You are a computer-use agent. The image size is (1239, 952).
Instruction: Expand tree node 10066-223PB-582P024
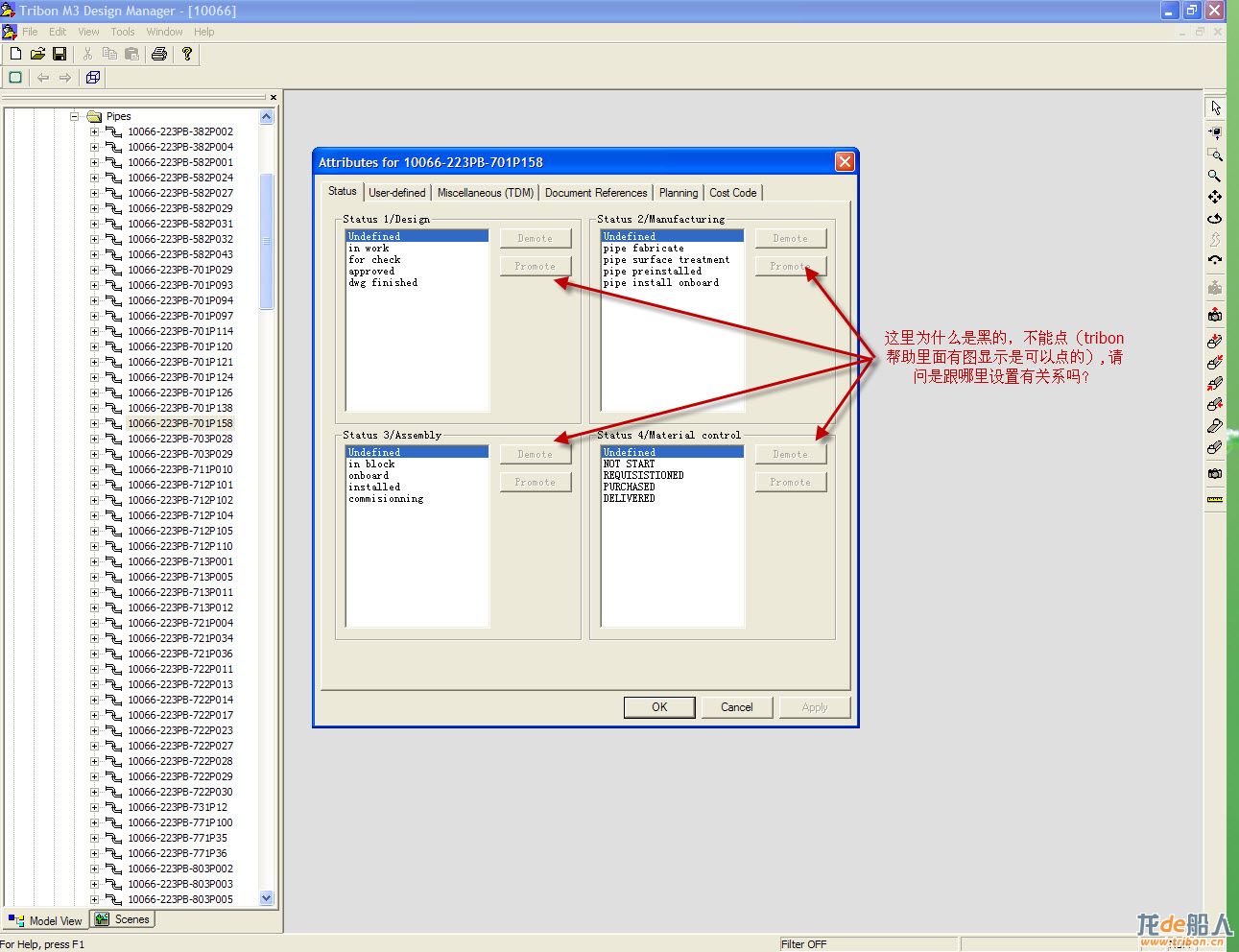pyautogui.click(x=94, y=178)
